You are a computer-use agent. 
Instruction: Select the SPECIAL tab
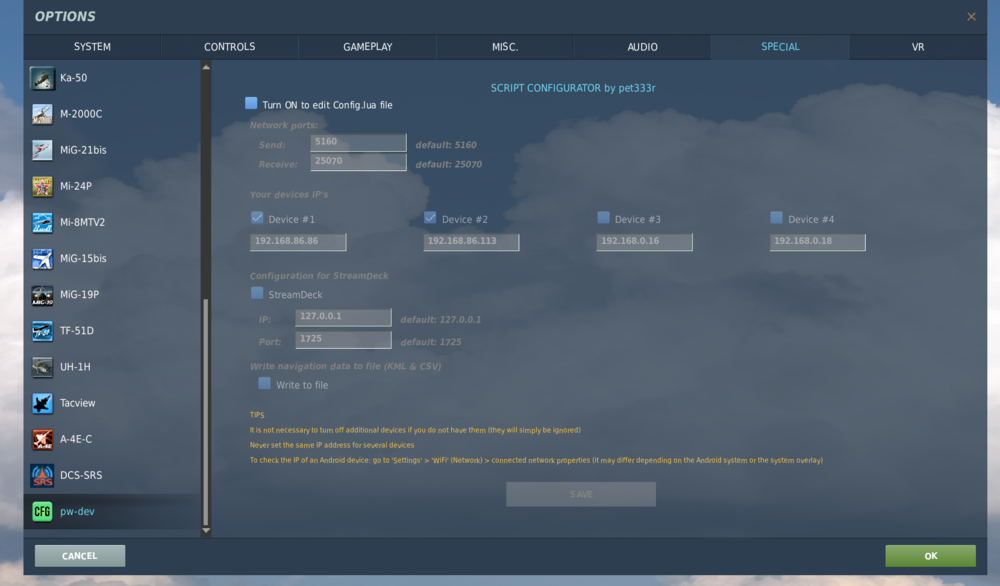(x=780, y=47)
